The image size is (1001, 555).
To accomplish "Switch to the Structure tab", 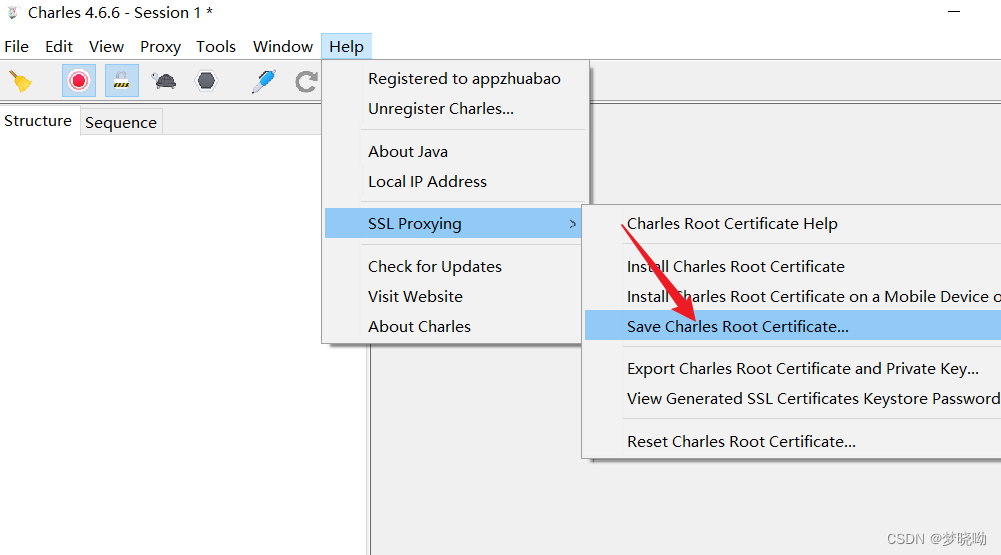I will click(38, 121).
